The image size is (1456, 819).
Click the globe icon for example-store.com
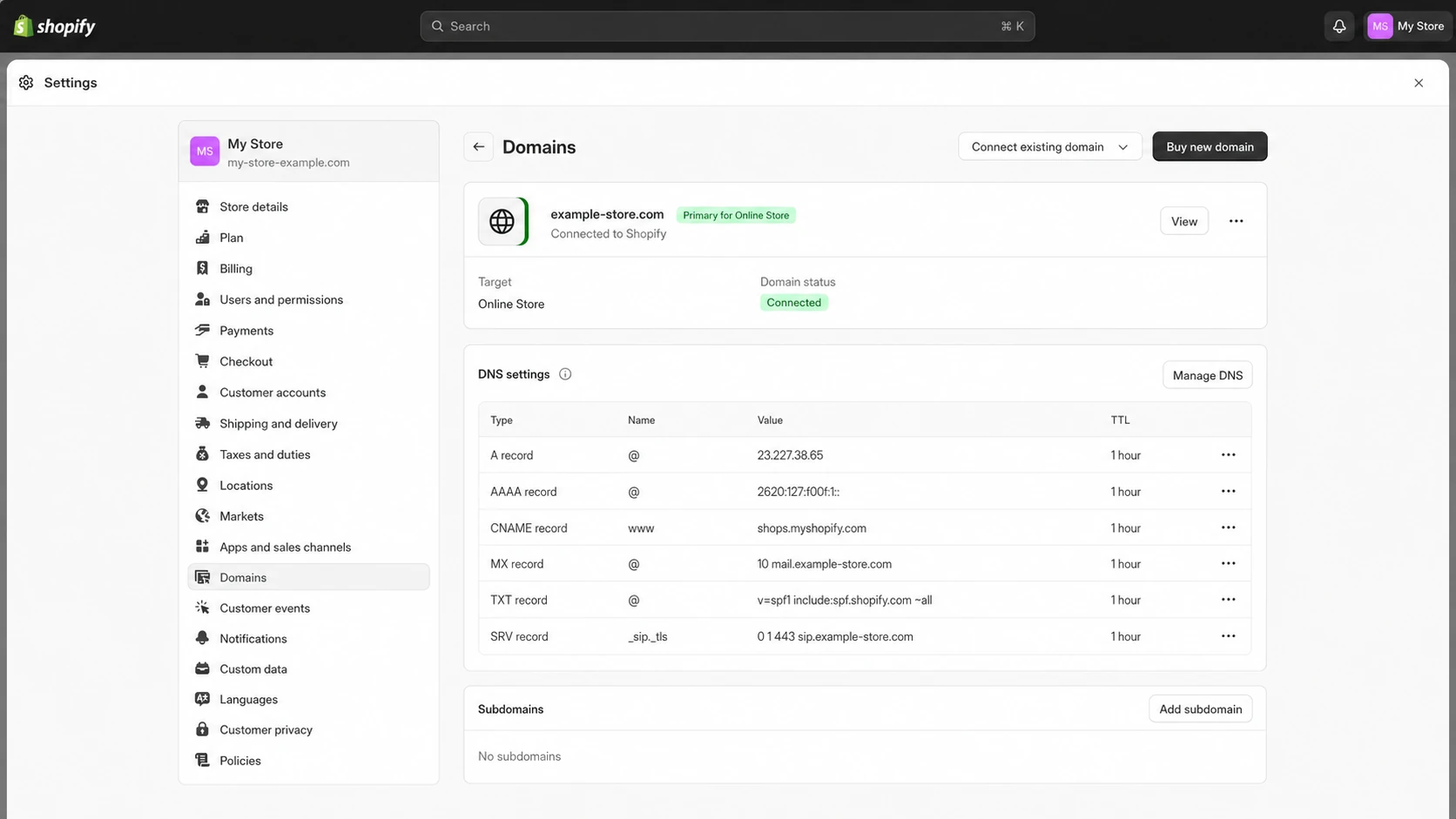click(502, 221)
